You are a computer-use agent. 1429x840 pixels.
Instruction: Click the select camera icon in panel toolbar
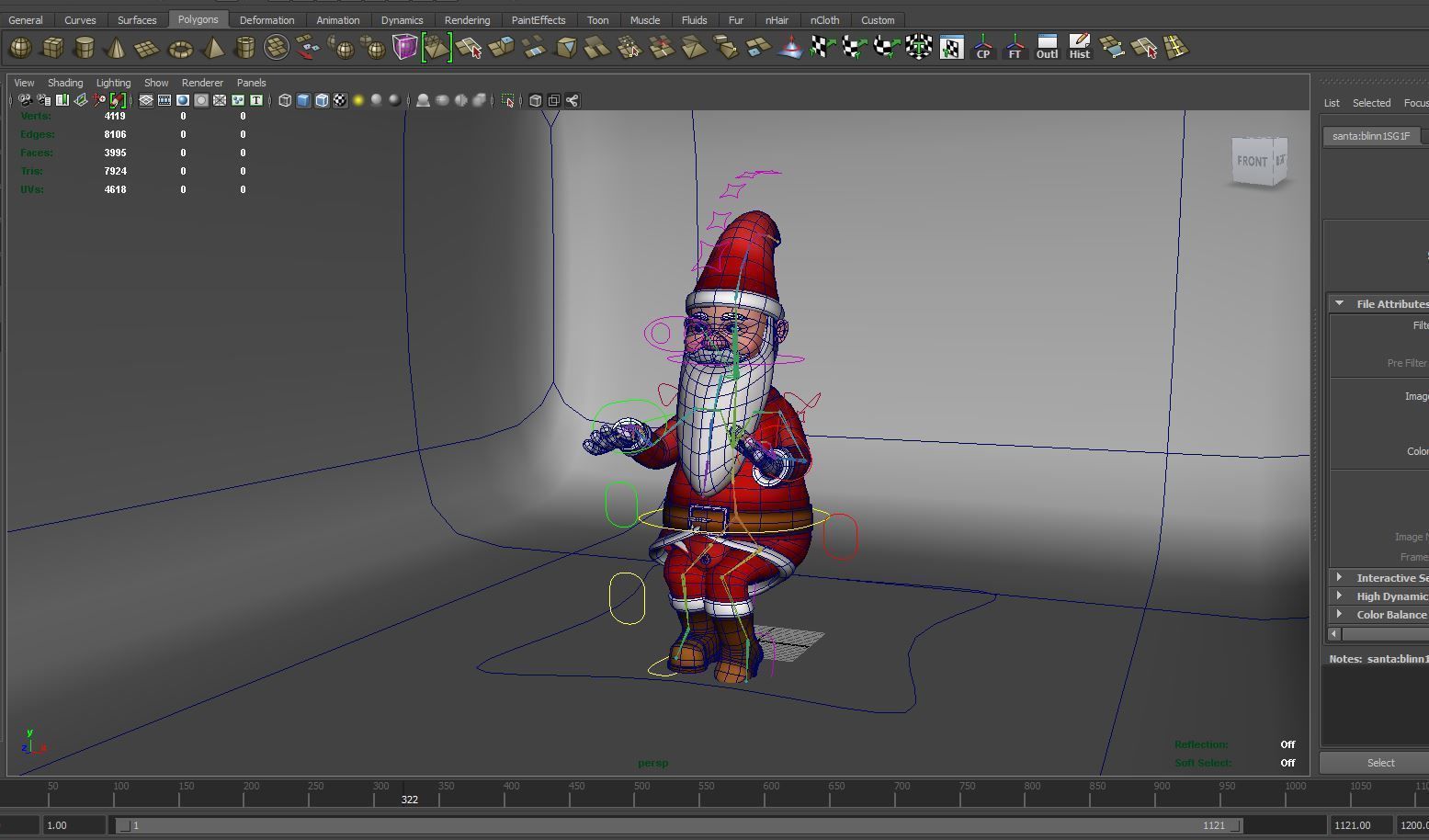25,100
